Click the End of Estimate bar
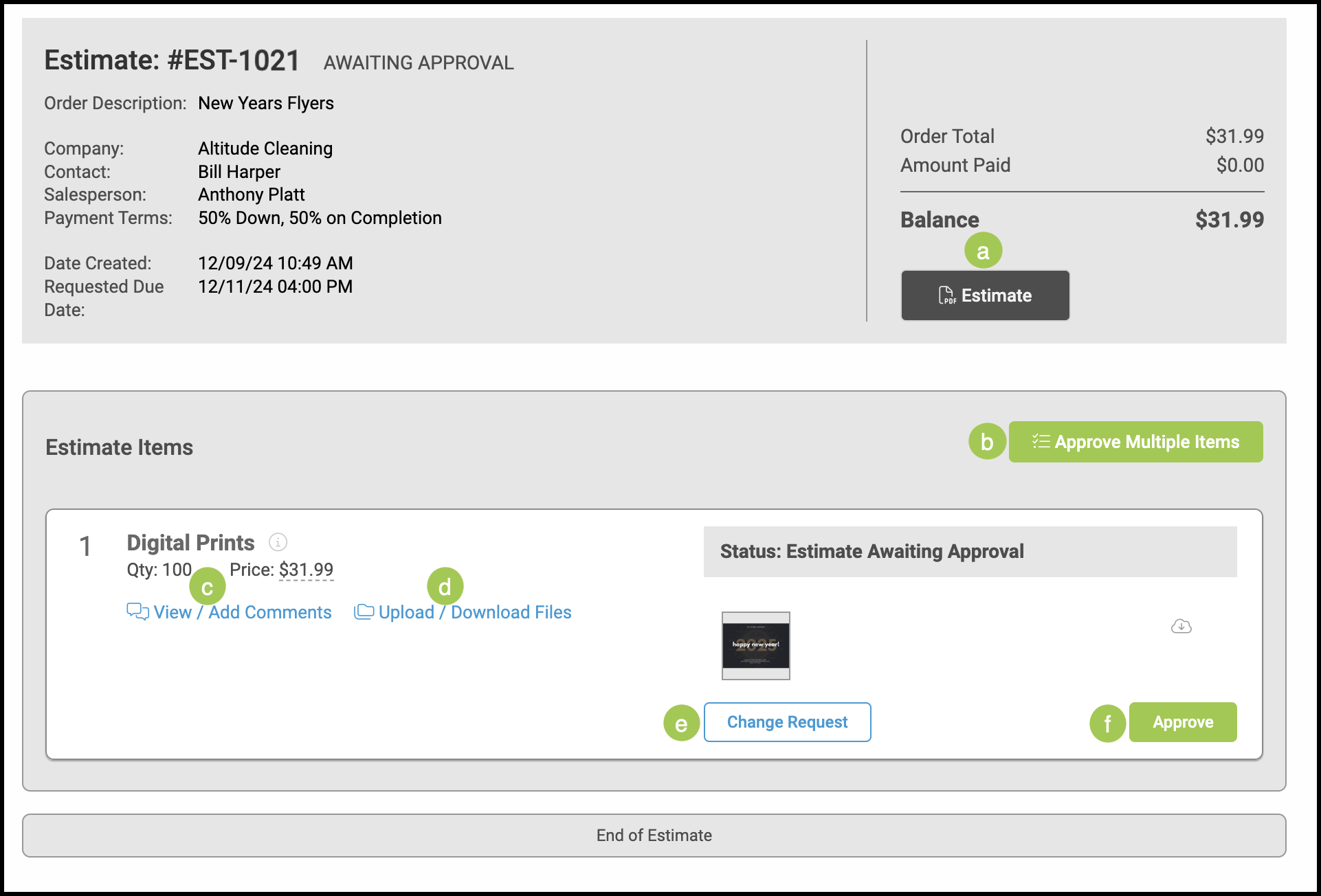 (654, 836)
